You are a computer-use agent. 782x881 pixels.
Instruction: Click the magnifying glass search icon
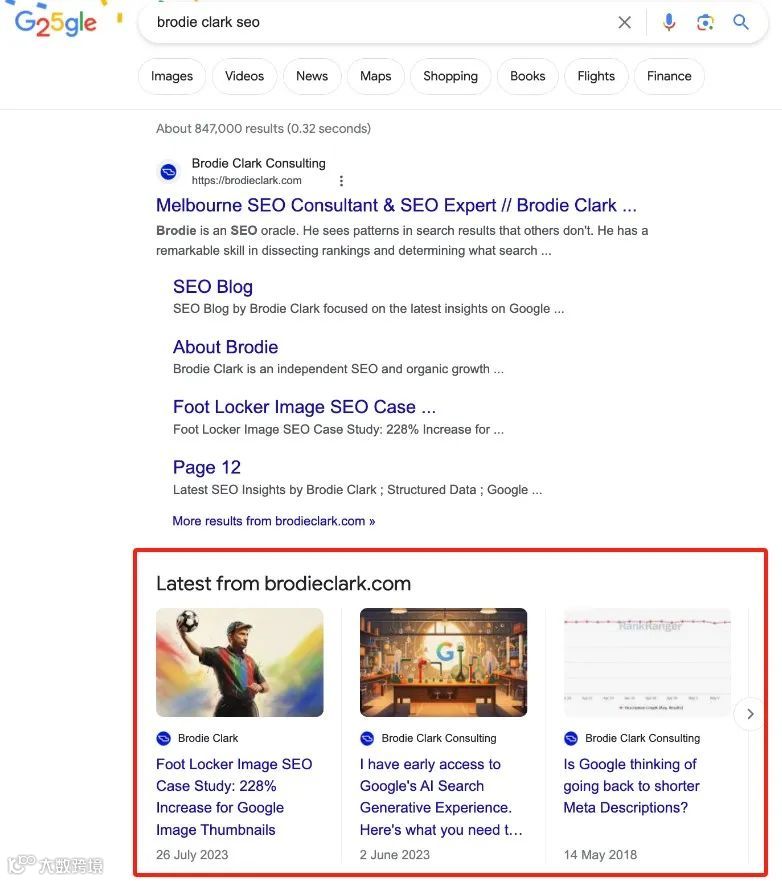point(741,22)
